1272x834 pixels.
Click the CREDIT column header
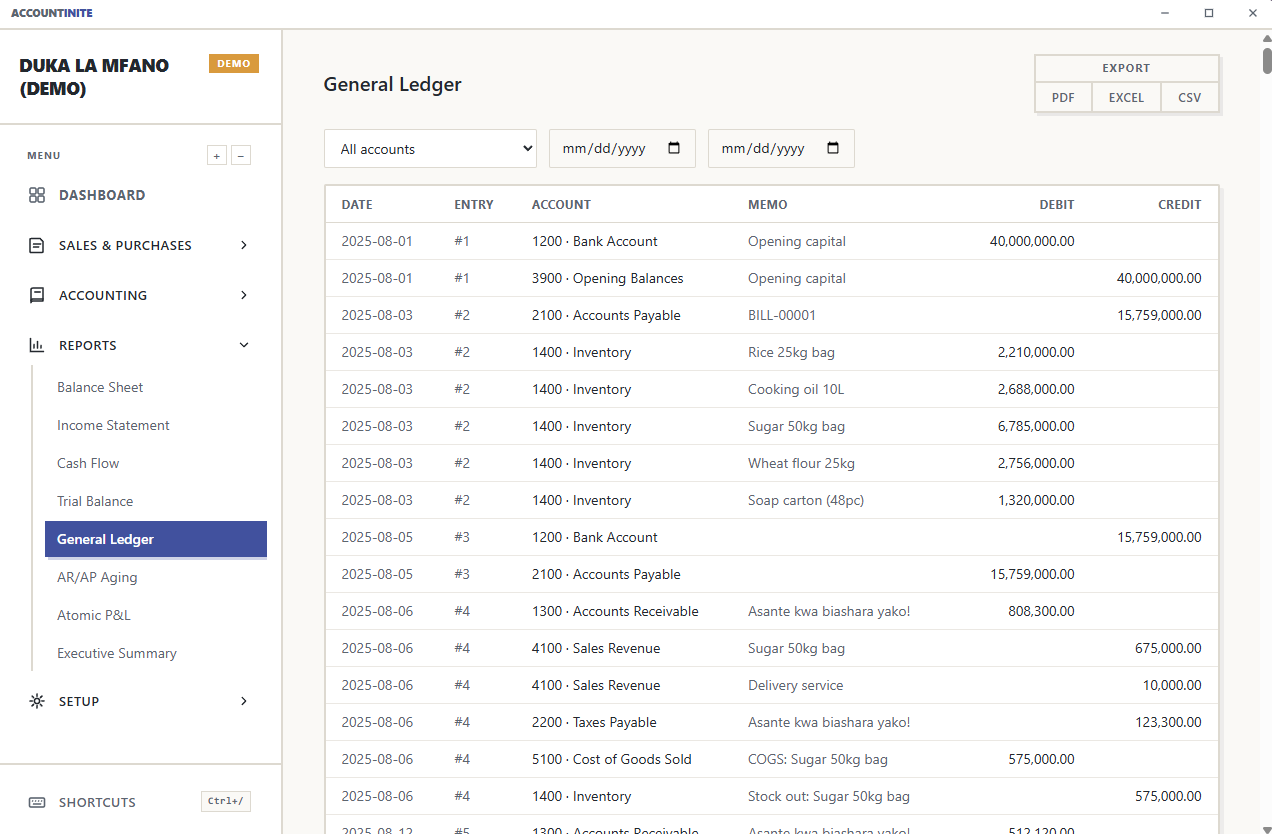[x=1180, y=204]
